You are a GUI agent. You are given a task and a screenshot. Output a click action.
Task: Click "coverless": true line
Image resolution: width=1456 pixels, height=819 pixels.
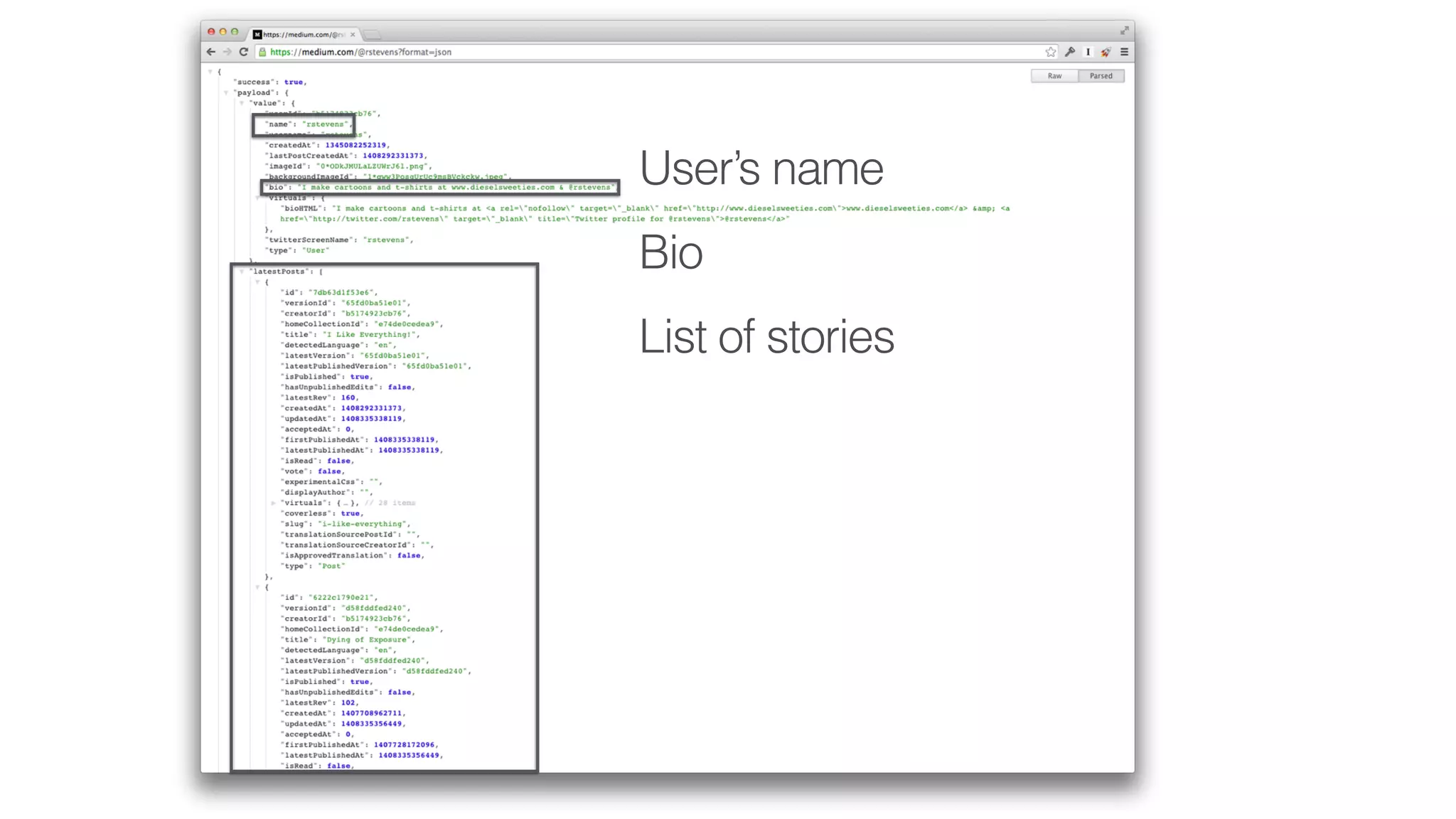click(x=321, y=513)
